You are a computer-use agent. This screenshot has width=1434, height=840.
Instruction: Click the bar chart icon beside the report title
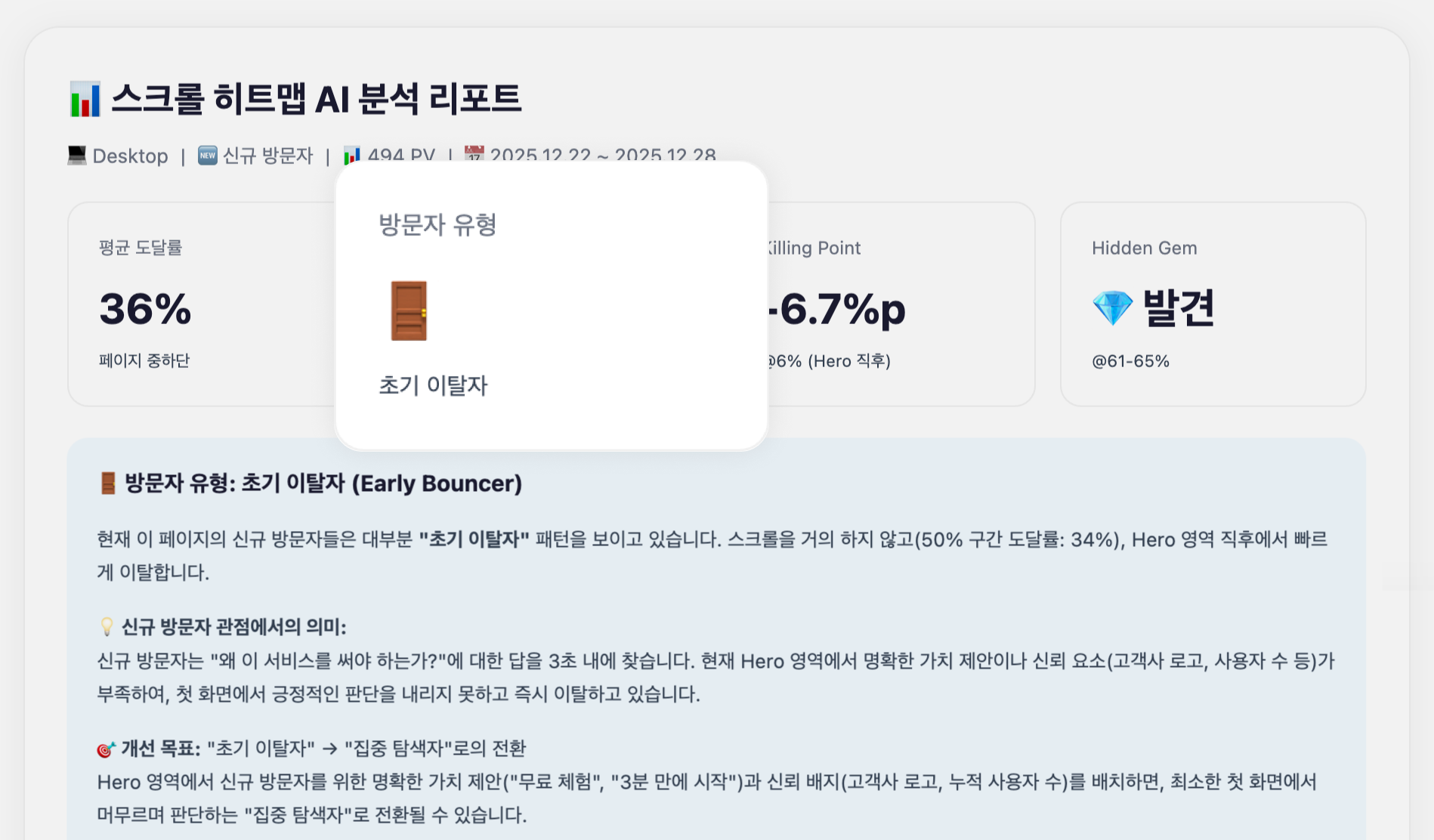(x=85, y=100)
